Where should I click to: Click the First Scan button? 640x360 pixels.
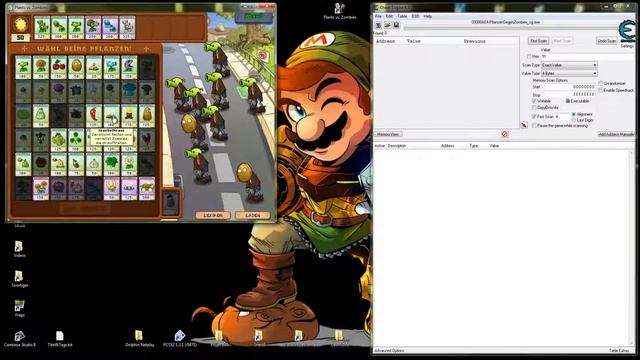538,41
